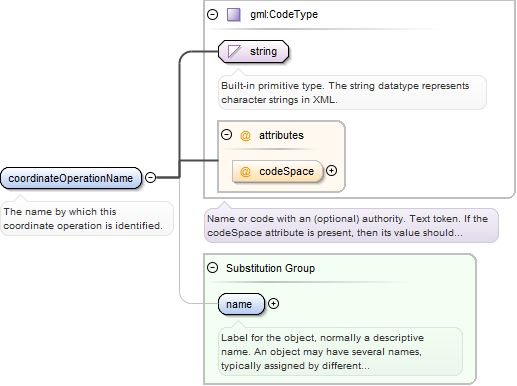Expand the codeSpace attribute
Image resolution: width=517 pixels, height=386 pixels.
point(331,171)
